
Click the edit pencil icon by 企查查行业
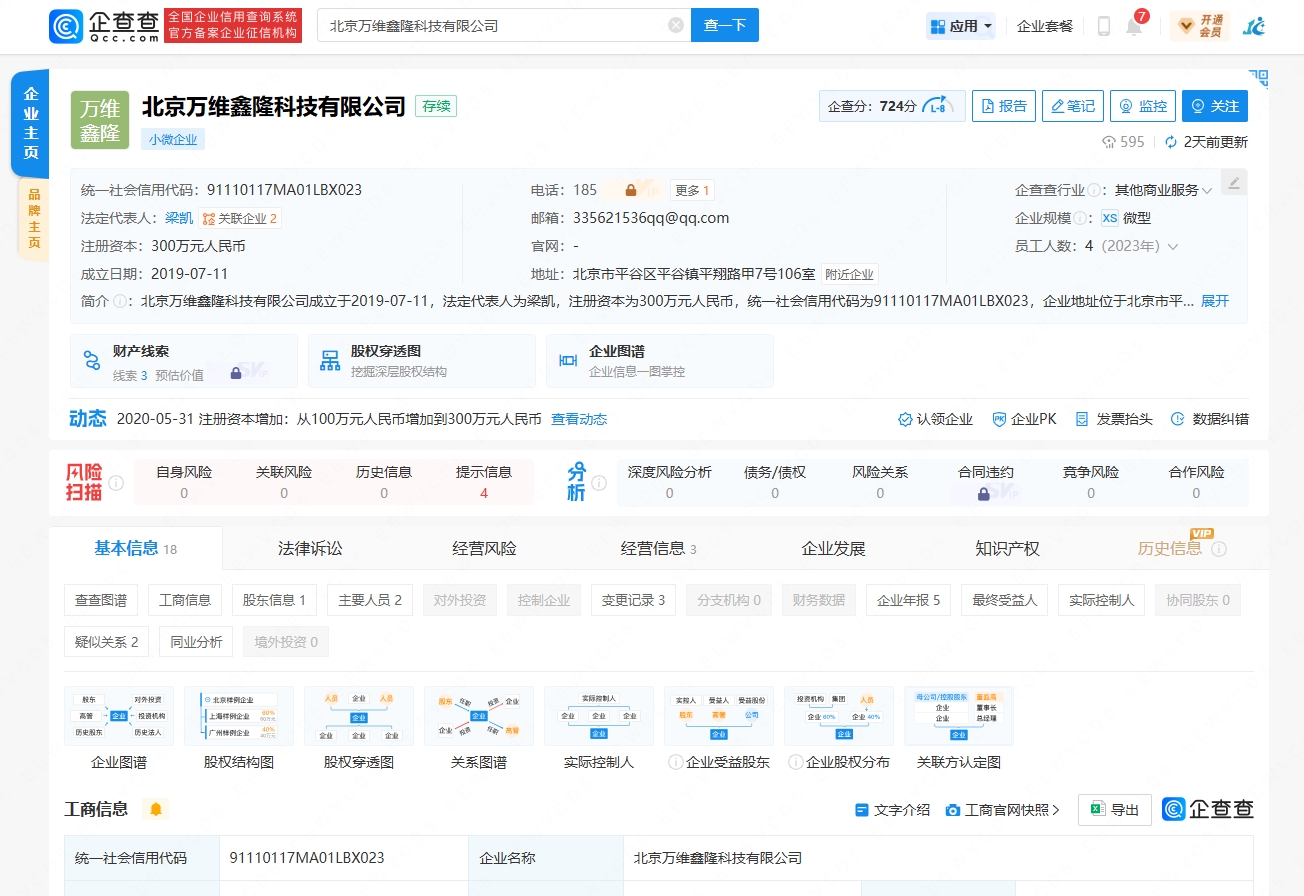click(x=1234, y=182)
